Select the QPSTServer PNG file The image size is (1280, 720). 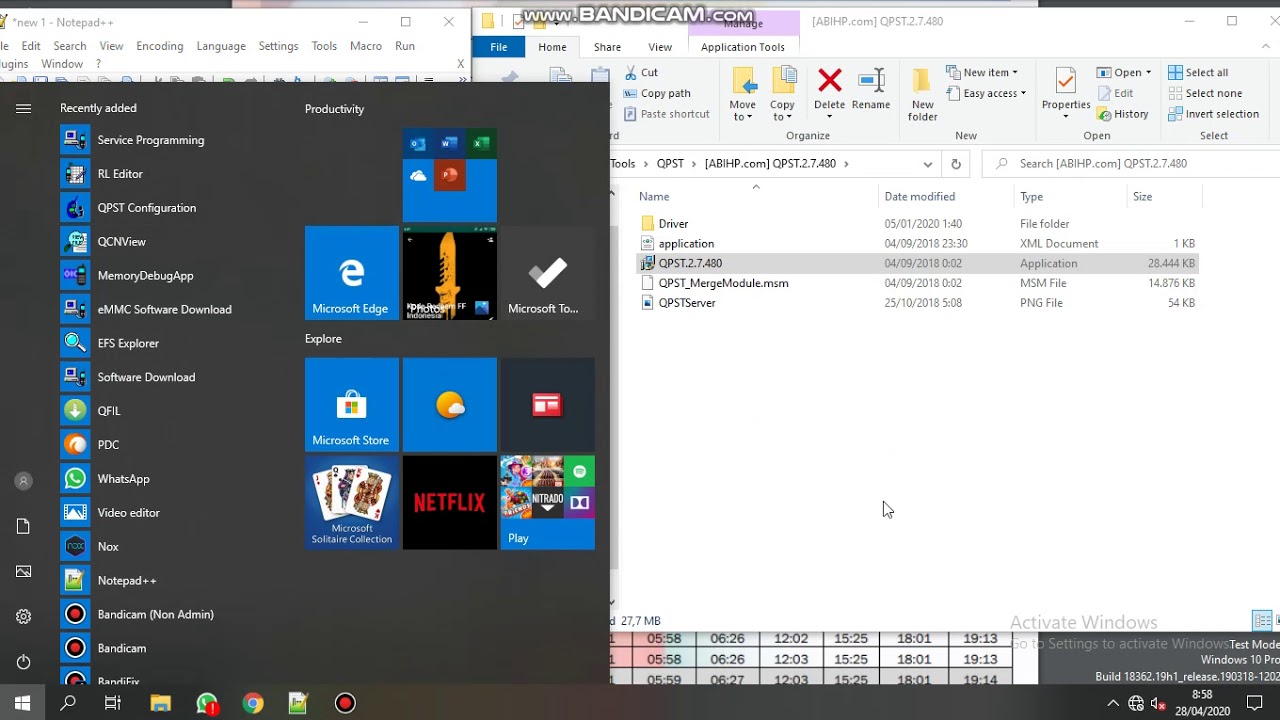pyautogui.click(x=687, y=303)
